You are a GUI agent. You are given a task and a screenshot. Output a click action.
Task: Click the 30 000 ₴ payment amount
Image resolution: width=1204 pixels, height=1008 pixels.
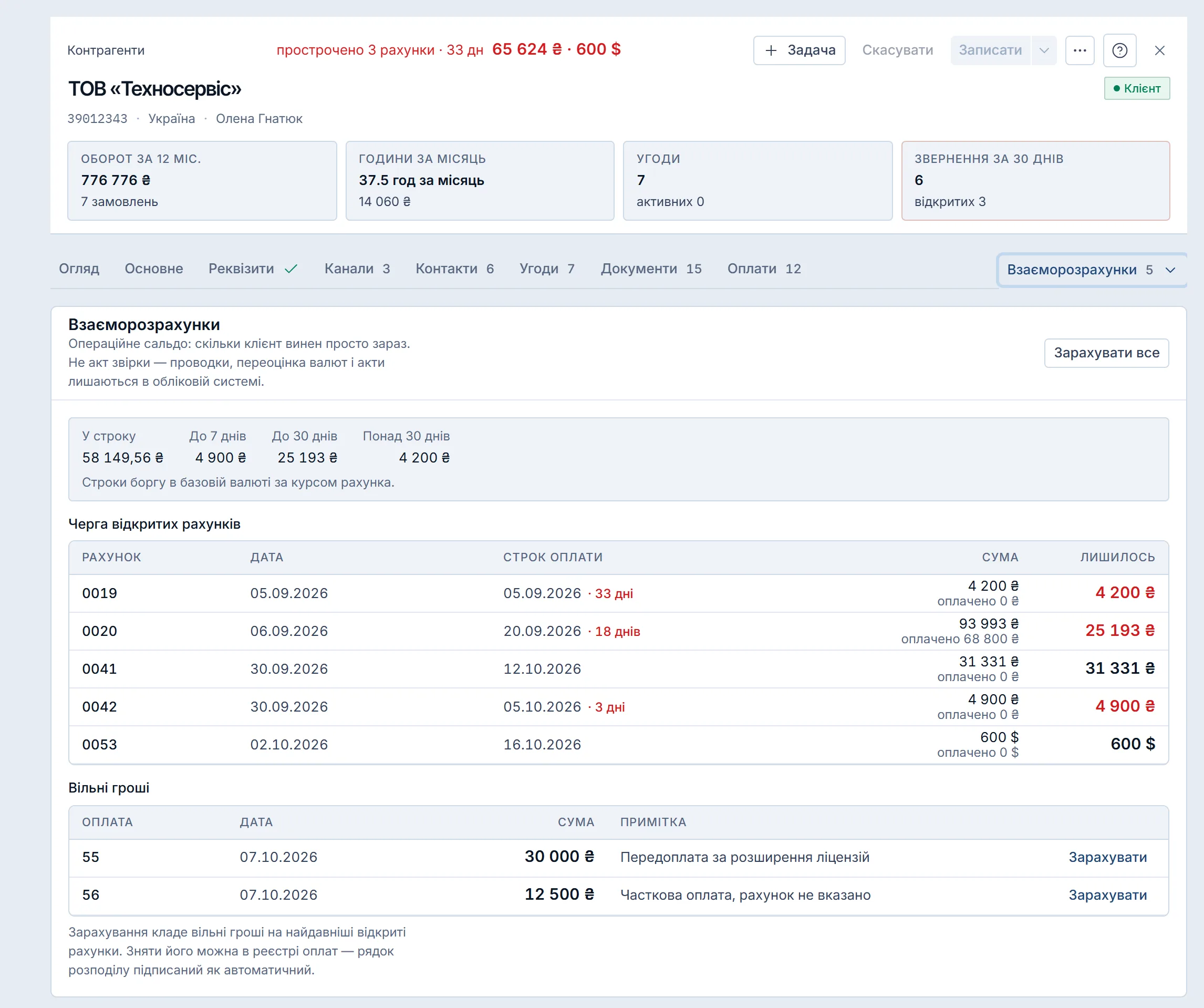tap(559, 857)
